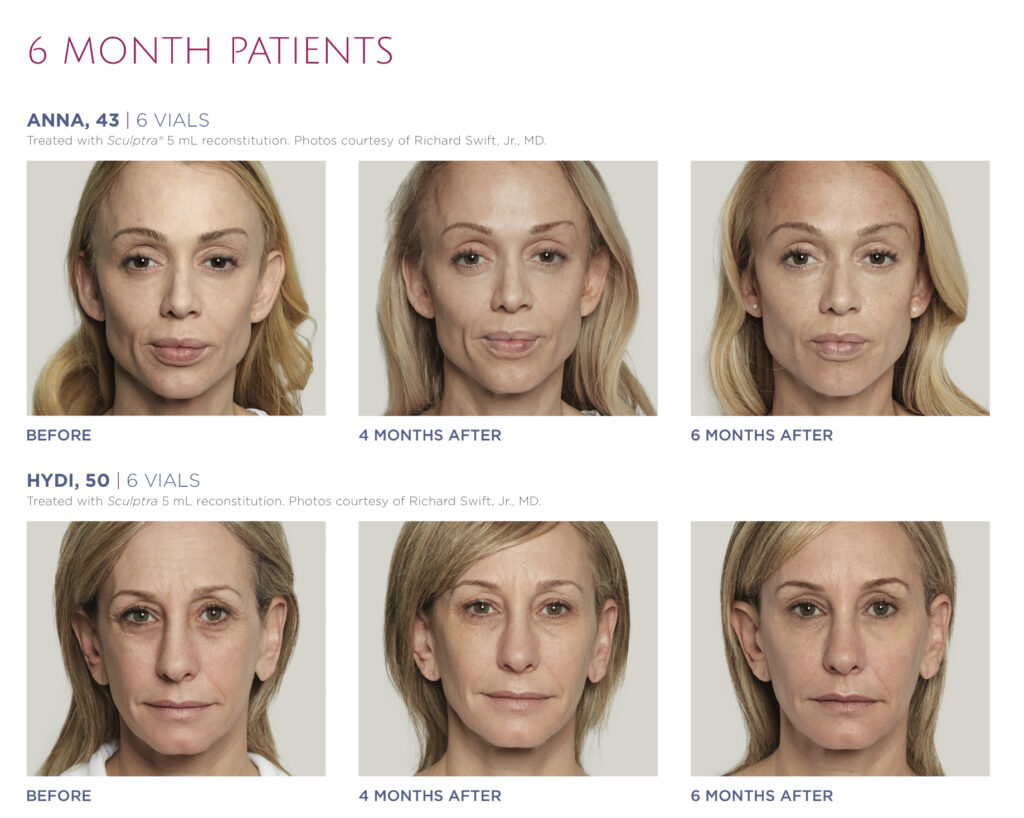The height and width of the screenshot is (818, 1024).
Task: Click 4 MONTHS AFTER caption in Anna's row
Action: [430, 435]
